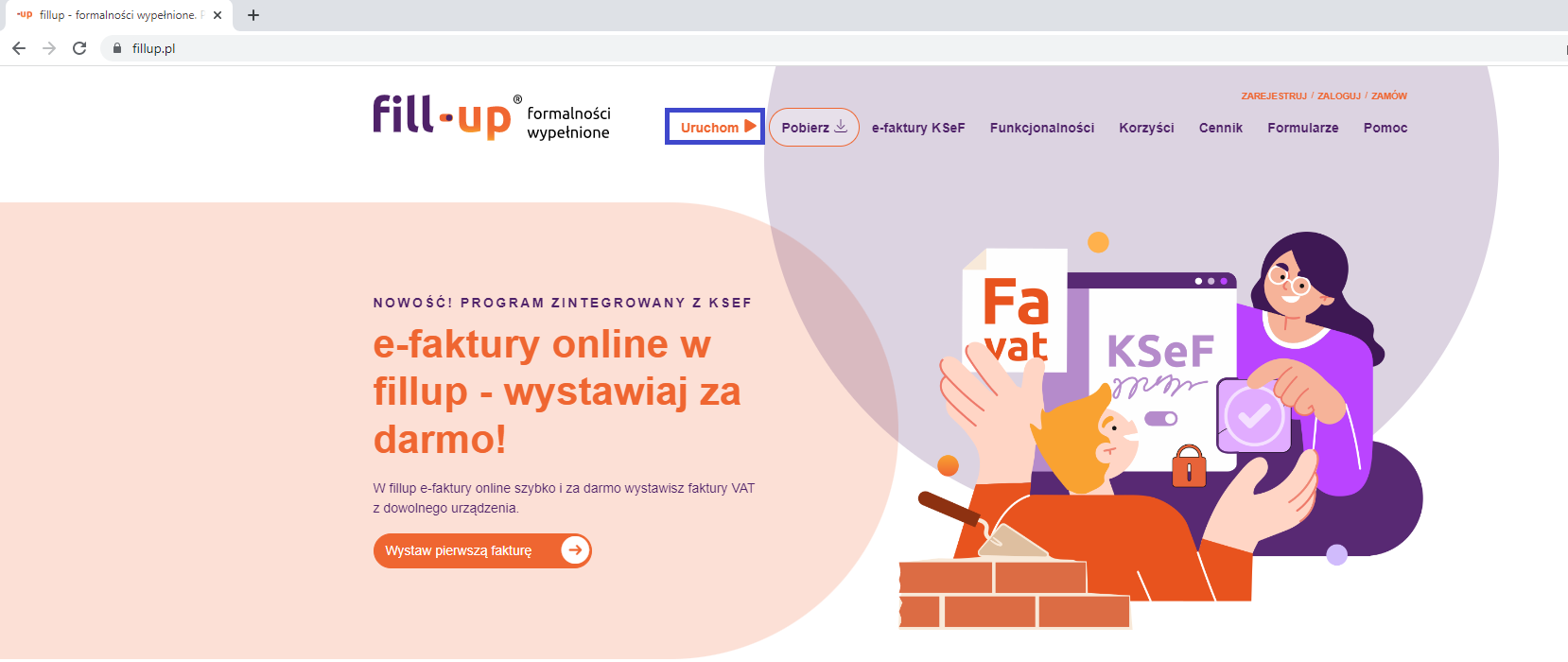This screenshot has height=662, width=1568.
Task: Click the padlock site info icon
Action: tap(117, 48)
